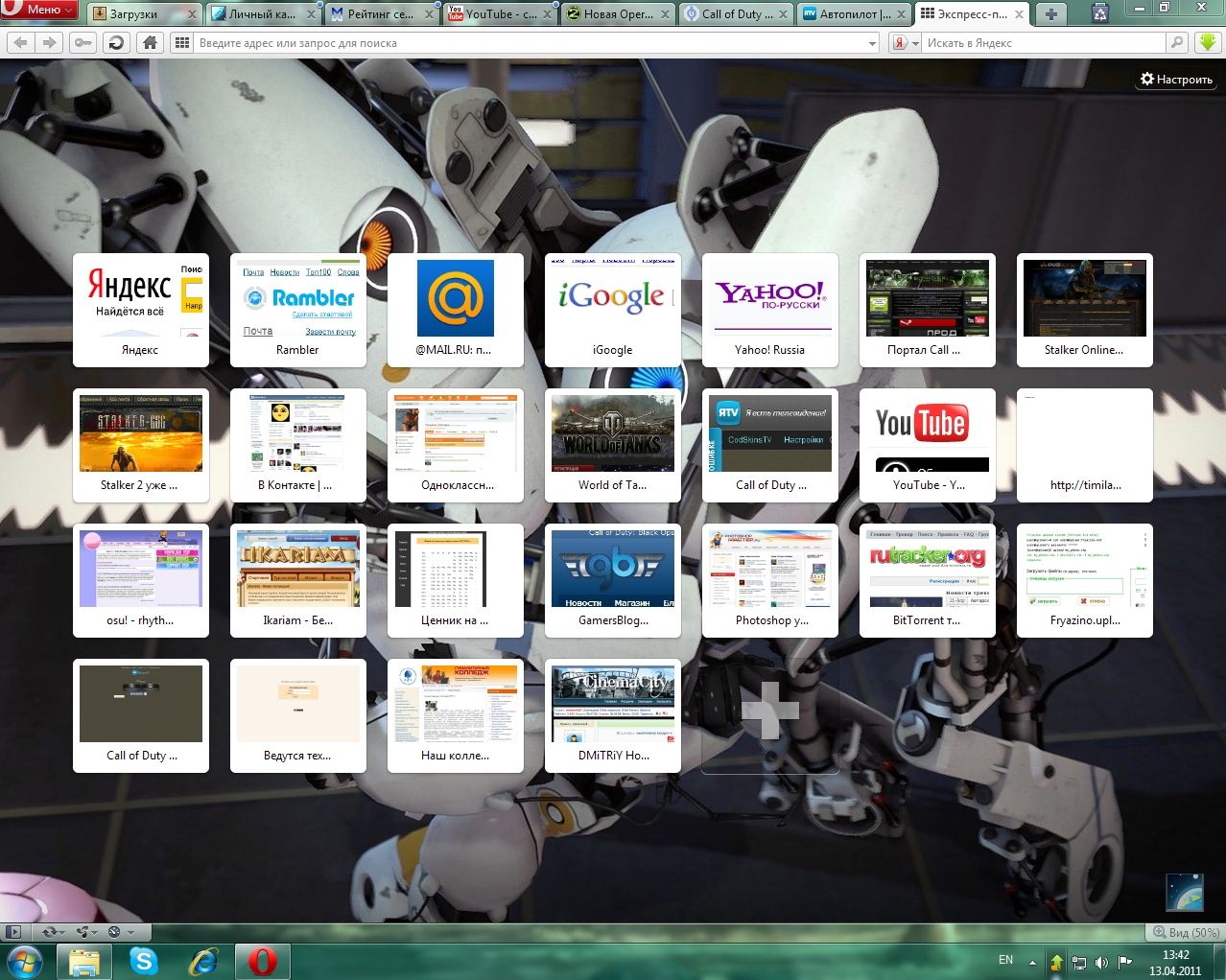Open the YouTube speed dial tile
The width and height of the screenshot is (1226, 980).
point(928,445)
